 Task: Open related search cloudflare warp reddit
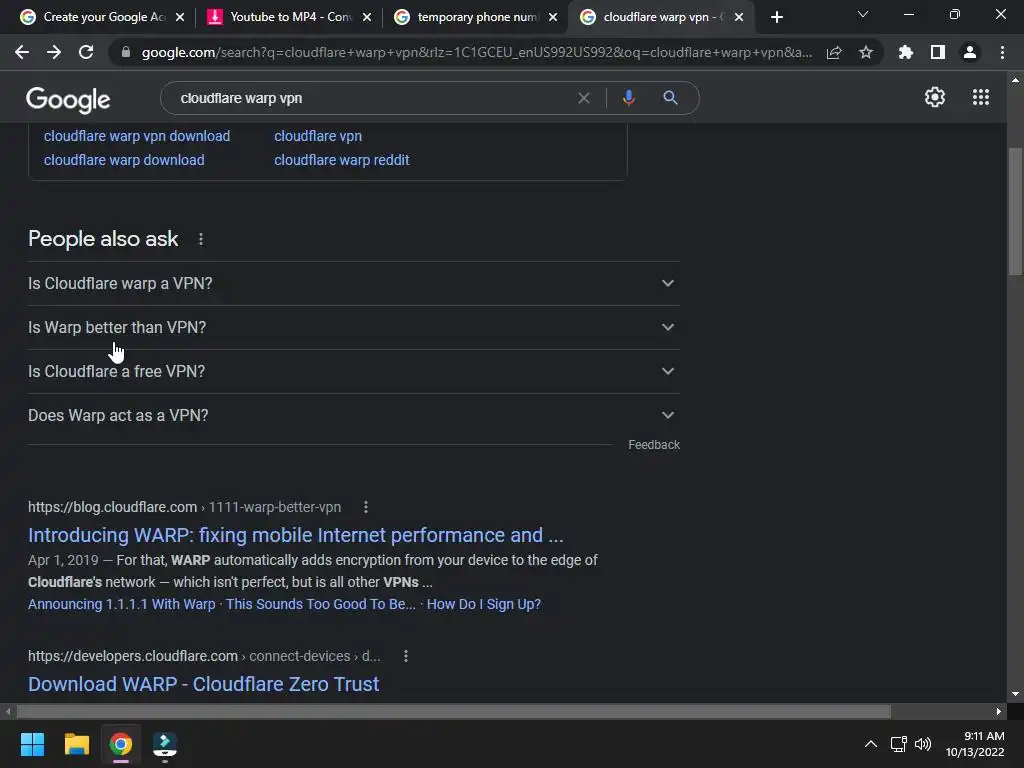pyautogui.click(x=342, y=160)
